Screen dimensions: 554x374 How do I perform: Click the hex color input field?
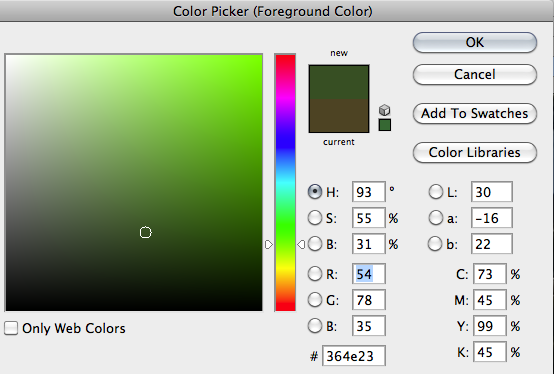point(354,356)
